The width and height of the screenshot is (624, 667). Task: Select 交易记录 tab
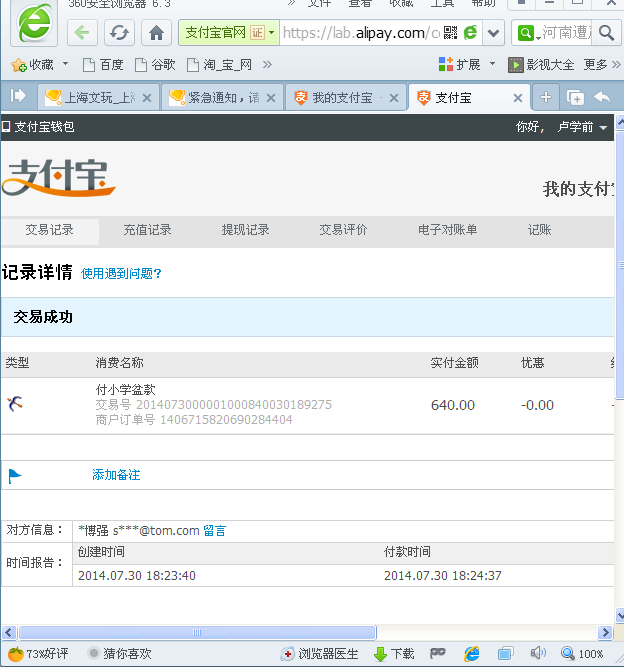tap(49, 230)
